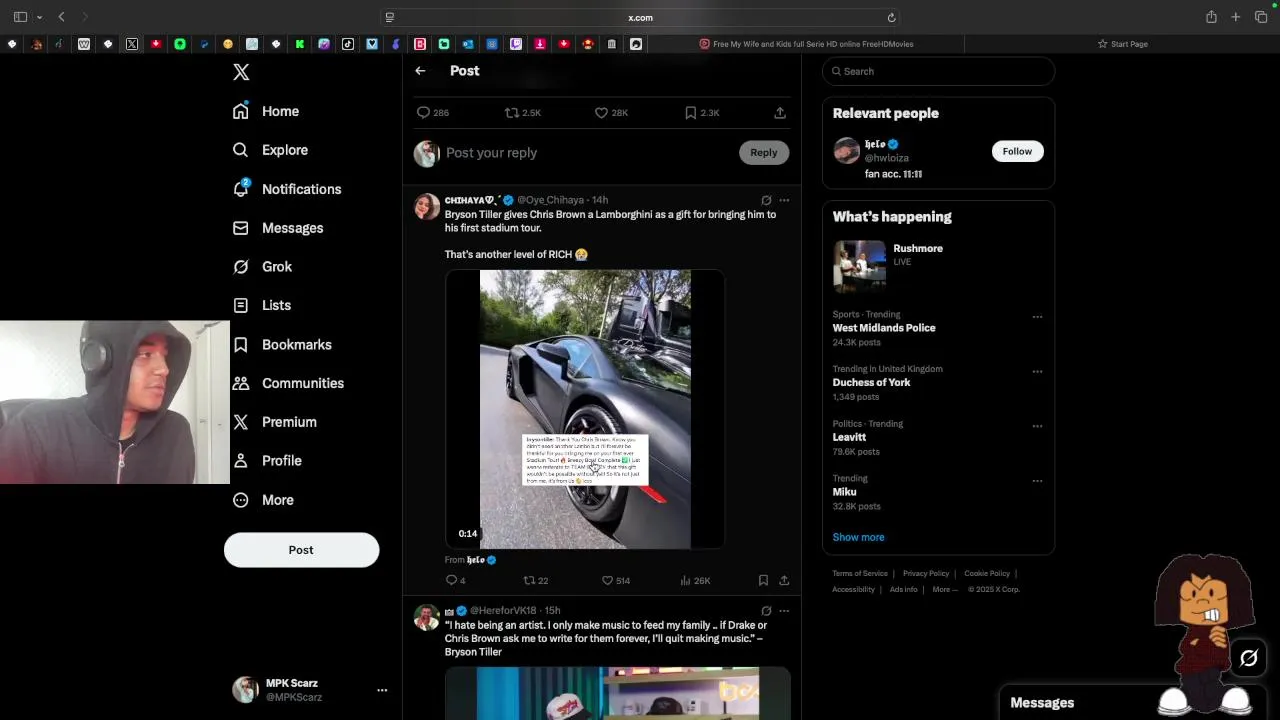Expand the More menu in sidebar
Screen dimensions: 1280x720
263,500
